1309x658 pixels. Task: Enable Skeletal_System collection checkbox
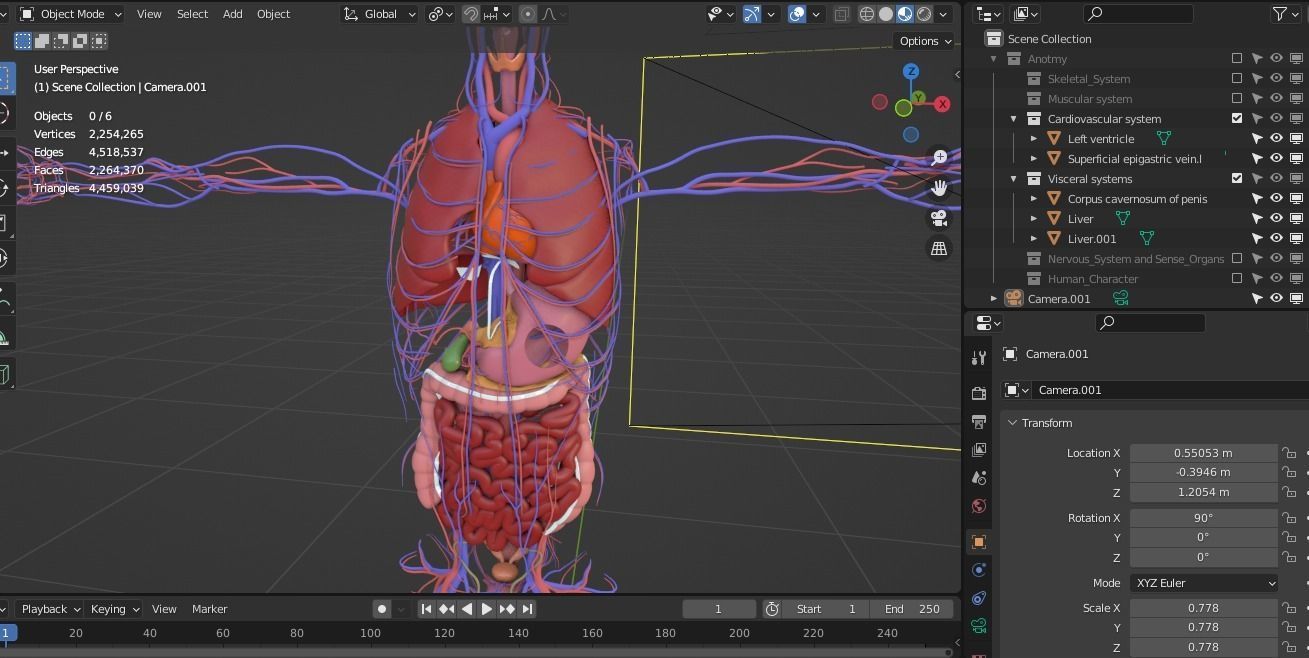(1237, 78)
